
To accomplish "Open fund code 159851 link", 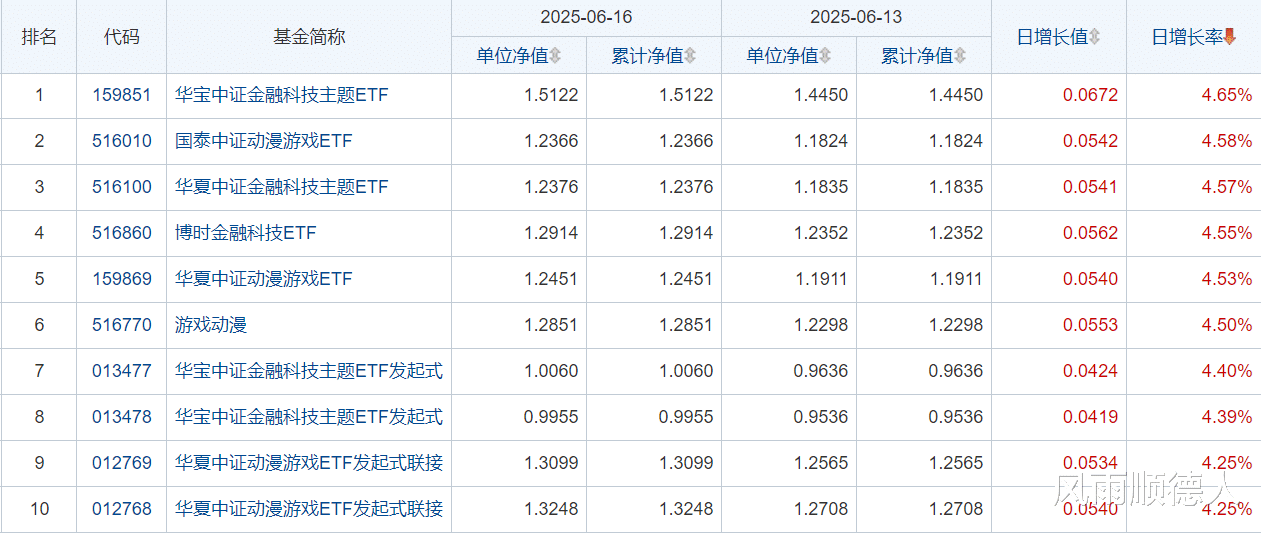I will pos(122,96).
